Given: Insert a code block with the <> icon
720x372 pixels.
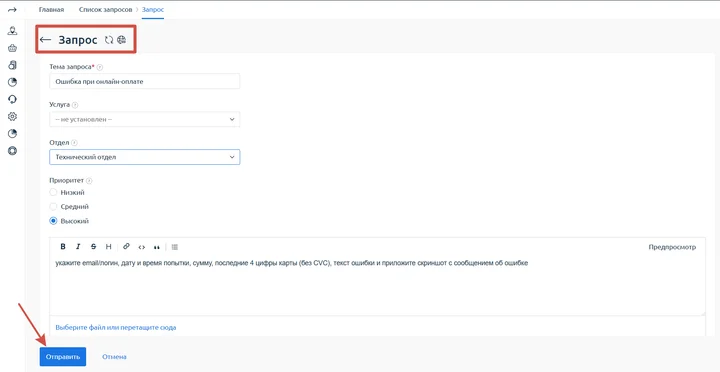Looking at the screenshot, I should [x=141, y=247].
